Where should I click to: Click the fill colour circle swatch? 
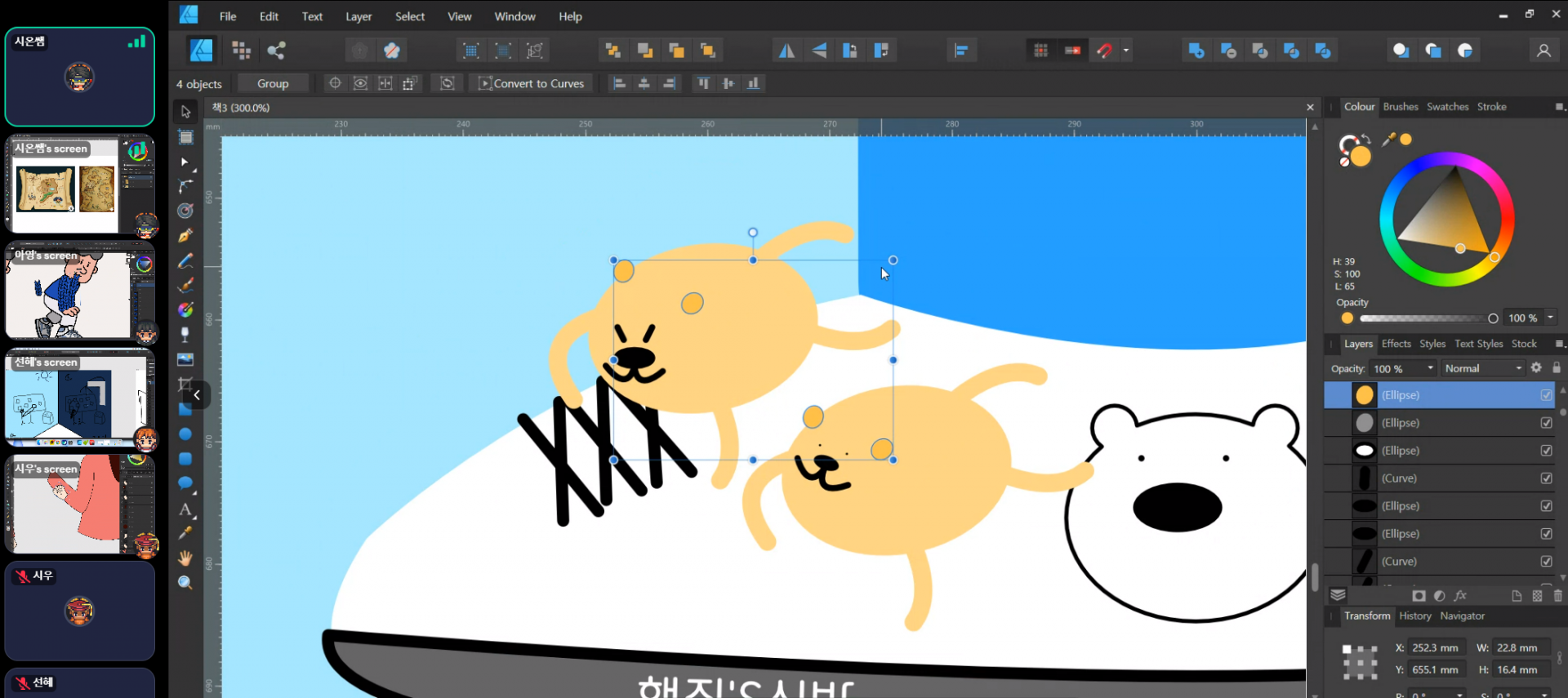click(x=1360, y=156)
